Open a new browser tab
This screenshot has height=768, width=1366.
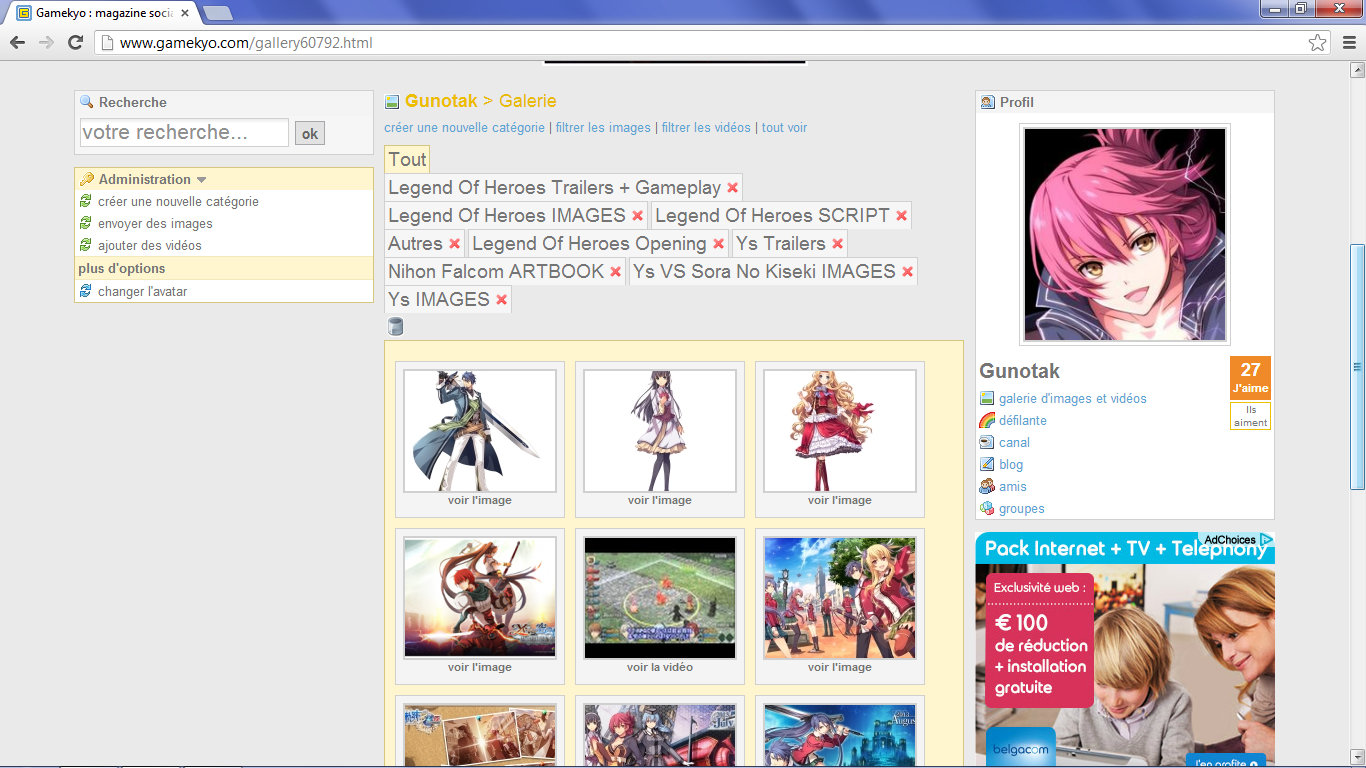218,13
